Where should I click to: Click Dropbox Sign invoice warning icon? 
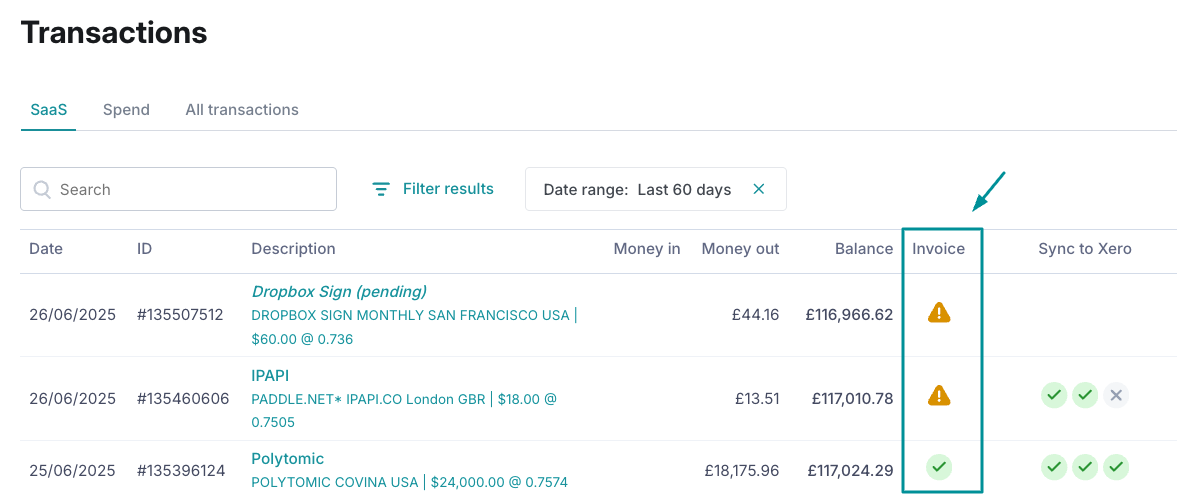pos(939,313)
